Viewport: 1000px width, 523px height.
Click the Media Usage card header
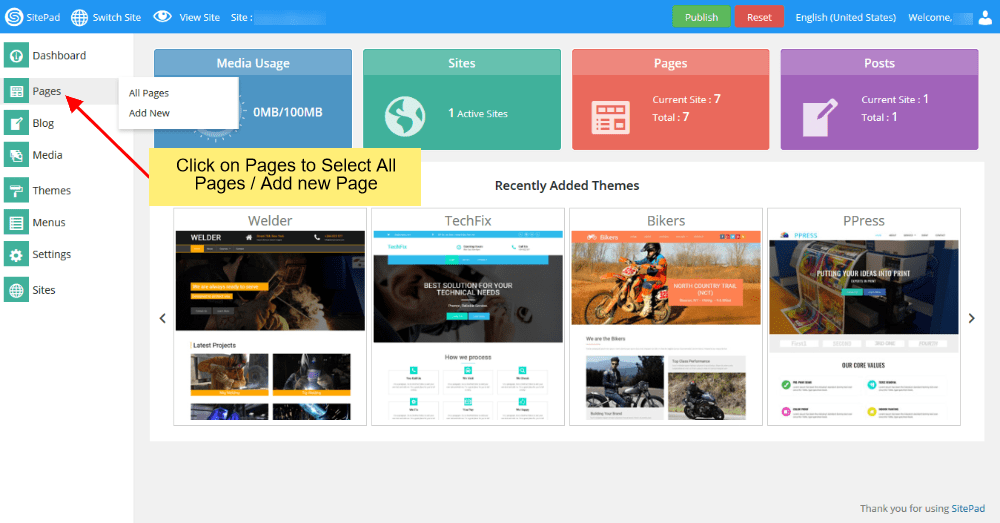[253, 63]
